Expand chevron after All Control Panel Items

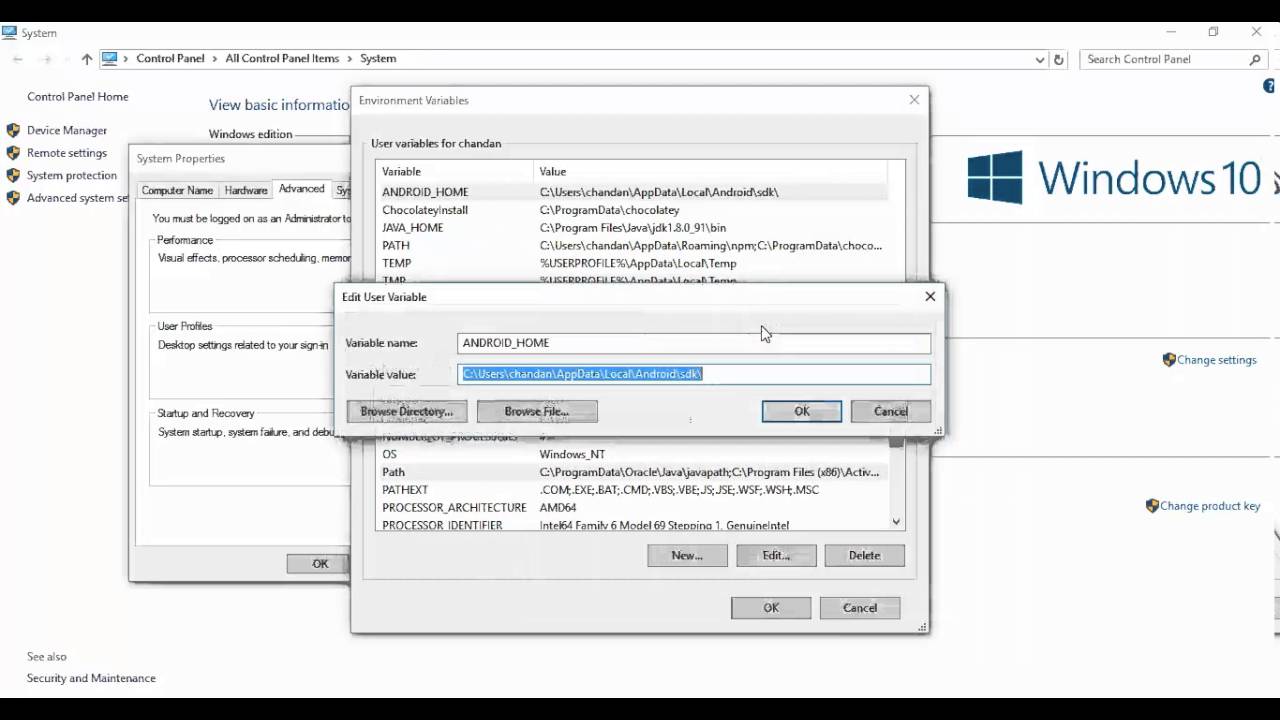pos(350,59)
